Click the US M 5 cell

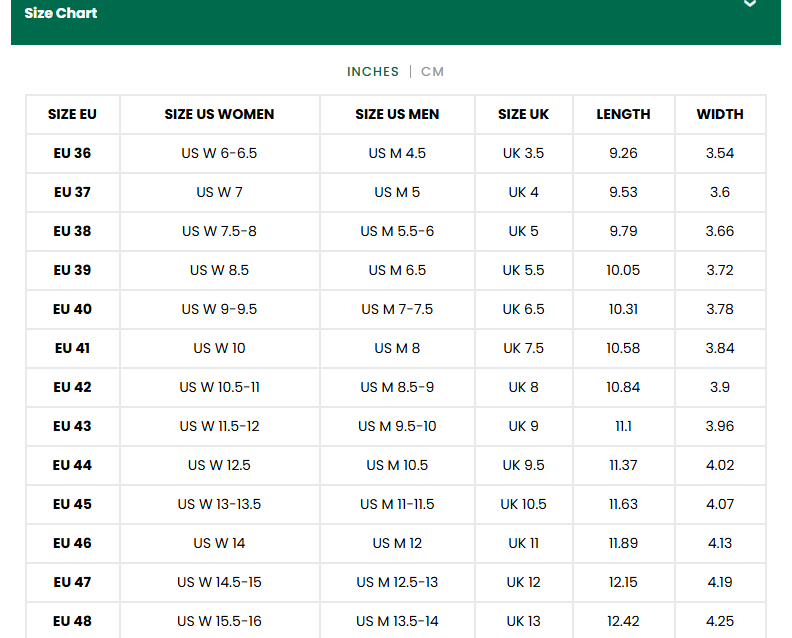point(397,192)
